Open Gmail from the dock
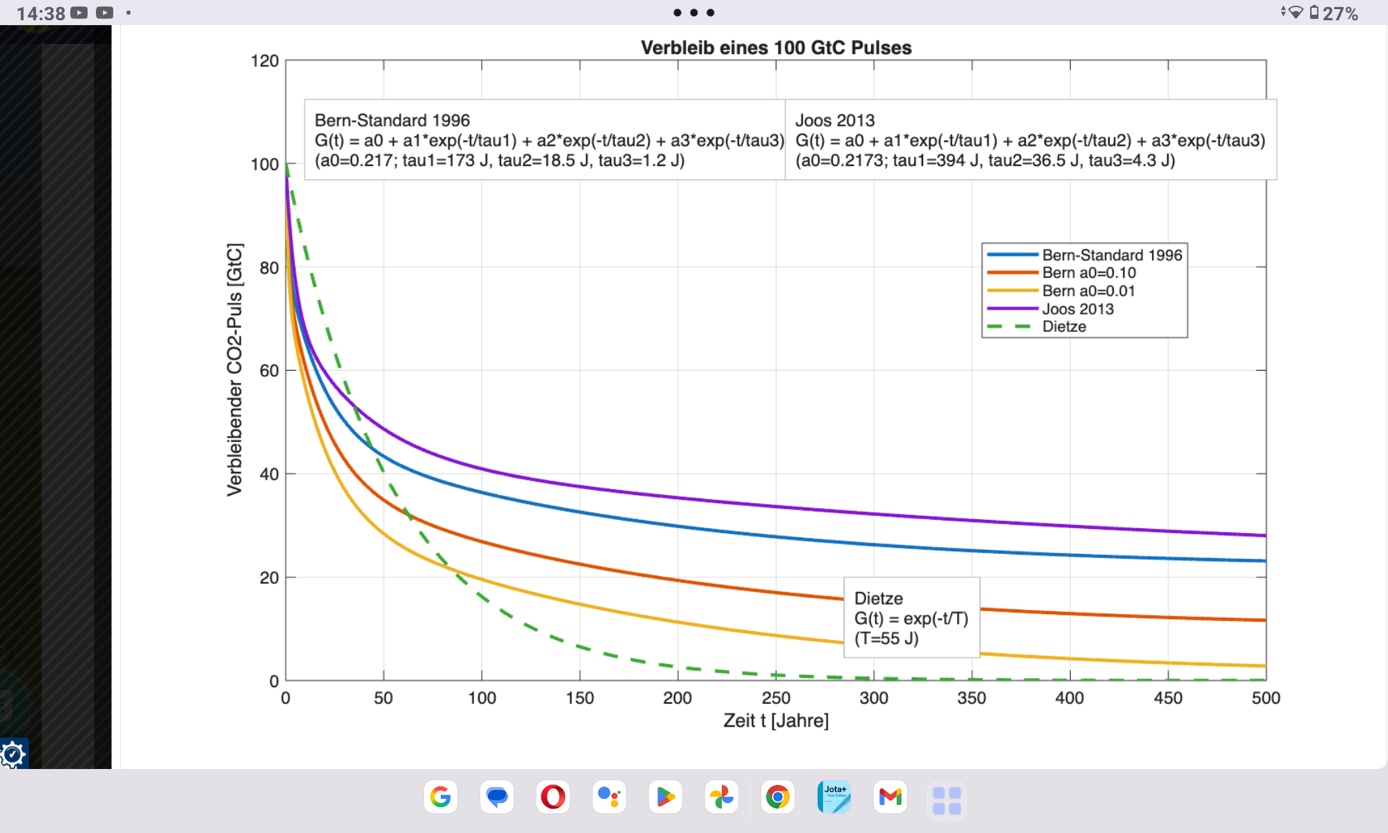This screenshot has width=1388, height=833. [890, 797]
